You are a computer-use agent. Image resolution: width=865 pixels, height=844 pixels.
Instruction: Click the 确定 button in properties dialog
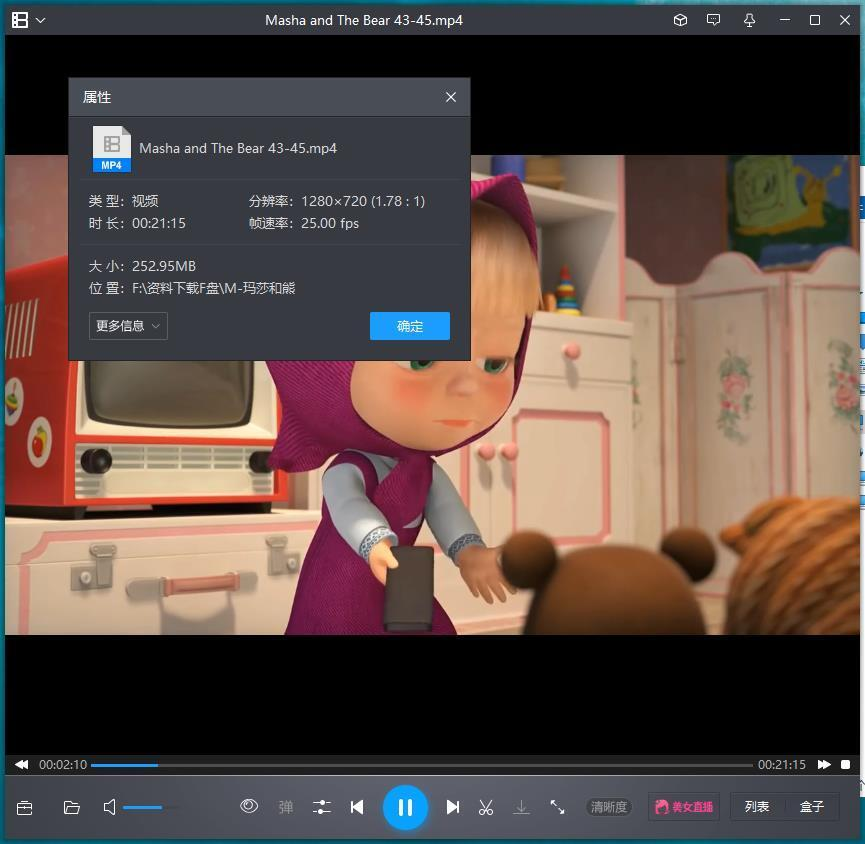[410, 326]
